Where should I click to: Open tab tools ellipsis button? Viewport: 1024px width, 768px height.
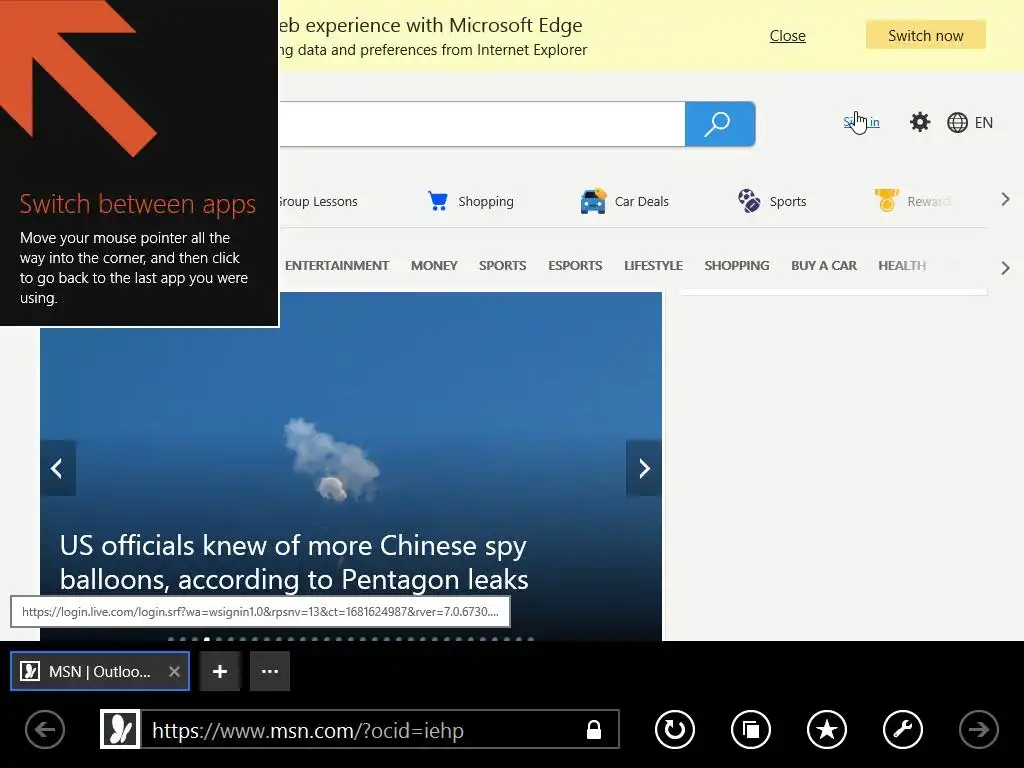click(270, 671)
